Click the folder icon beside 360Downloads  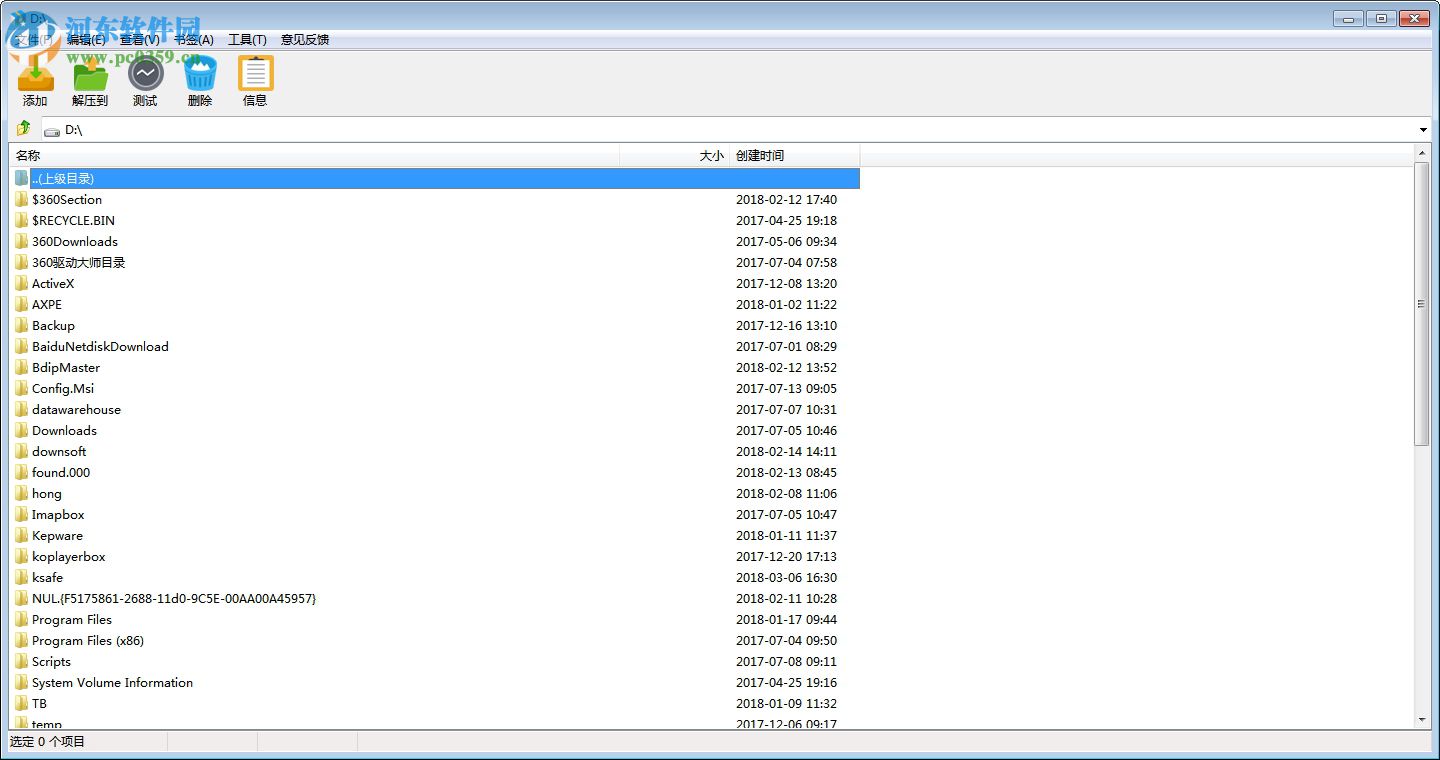22,241
